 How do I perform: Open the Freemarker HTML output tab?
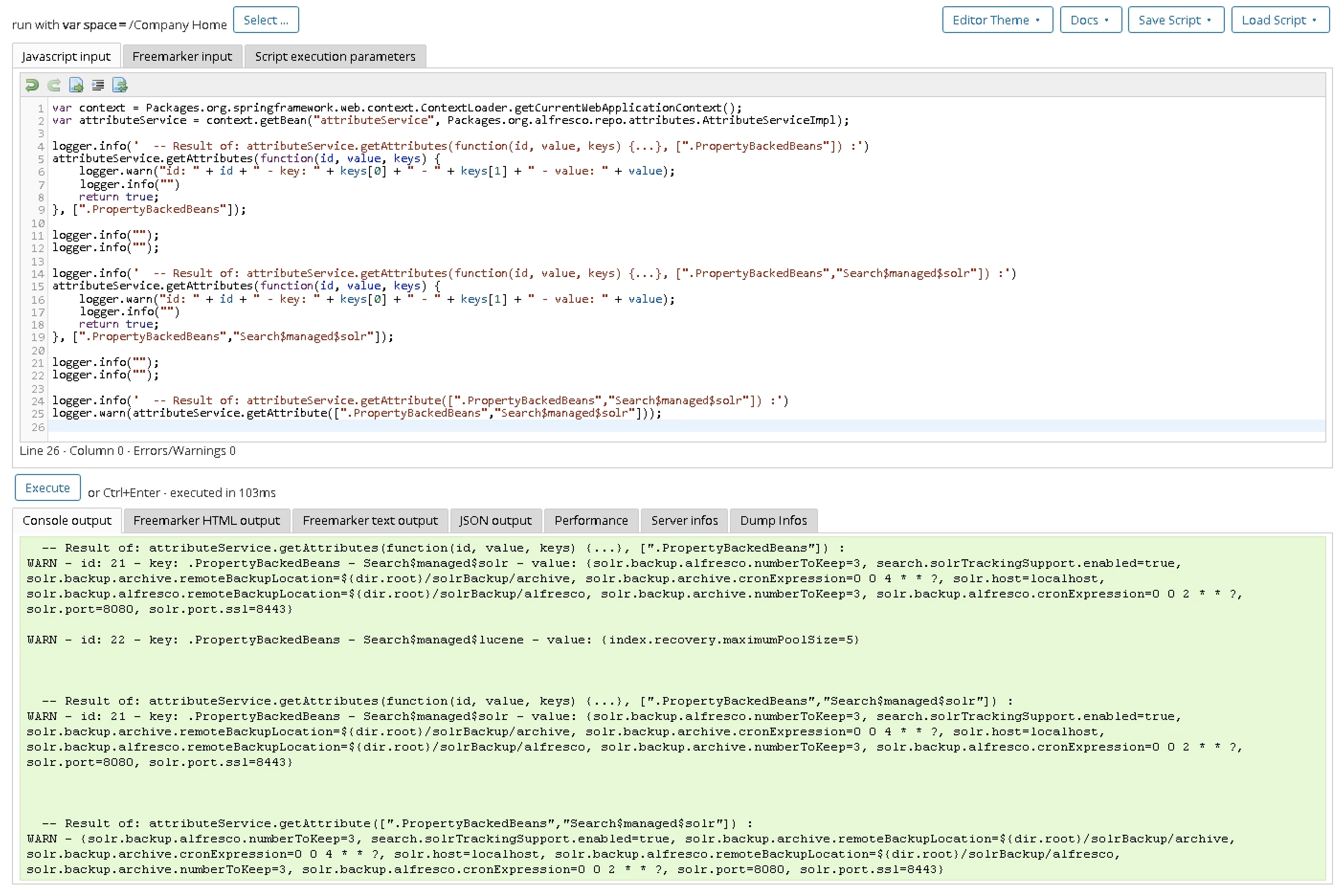(207, 520)
